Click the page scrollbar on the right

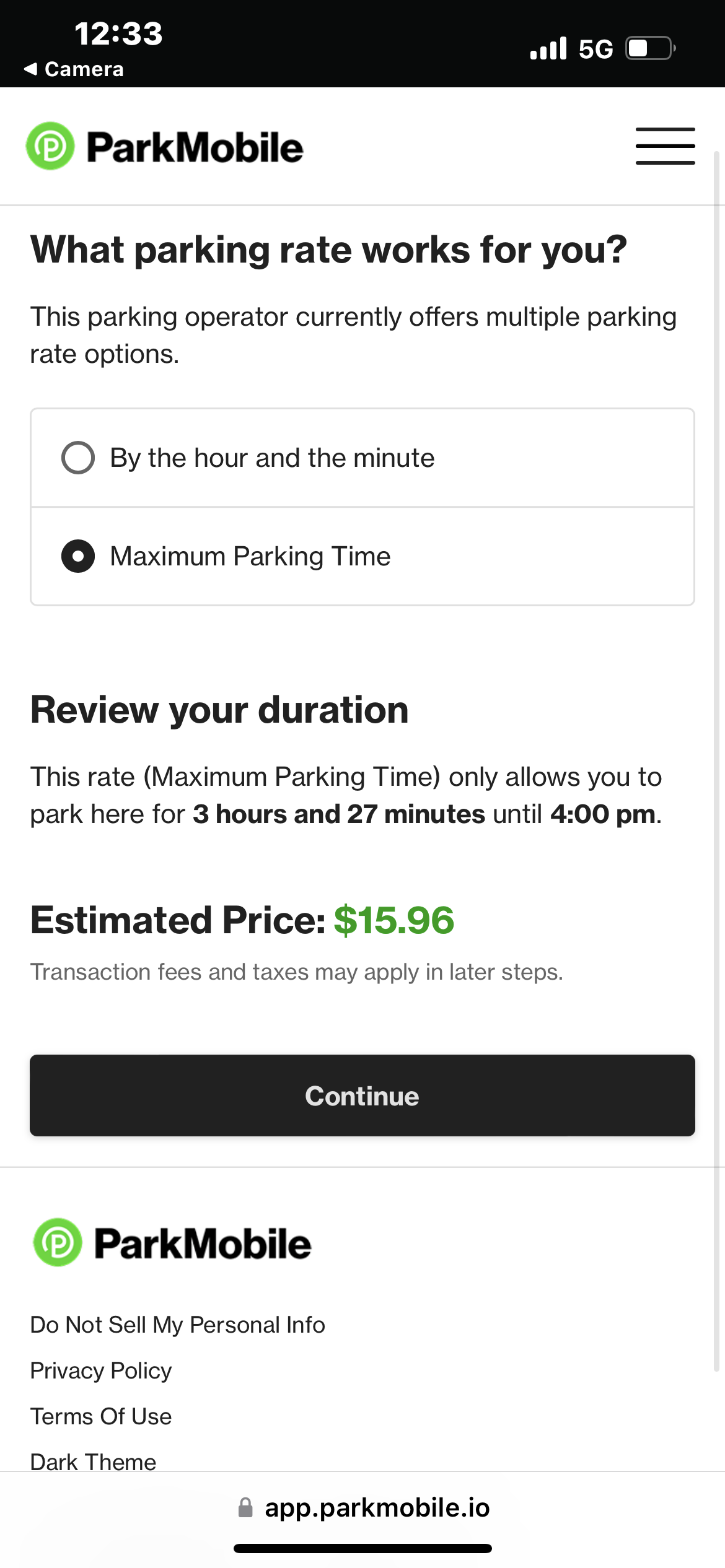717,743
